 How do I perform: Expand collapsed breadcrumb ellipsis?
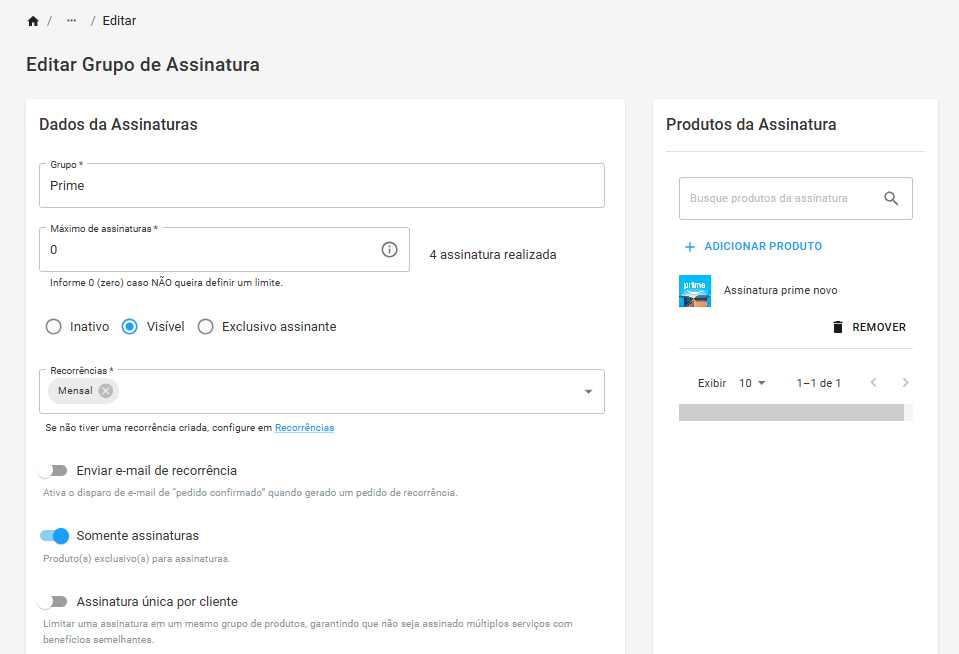coord(72,20)
